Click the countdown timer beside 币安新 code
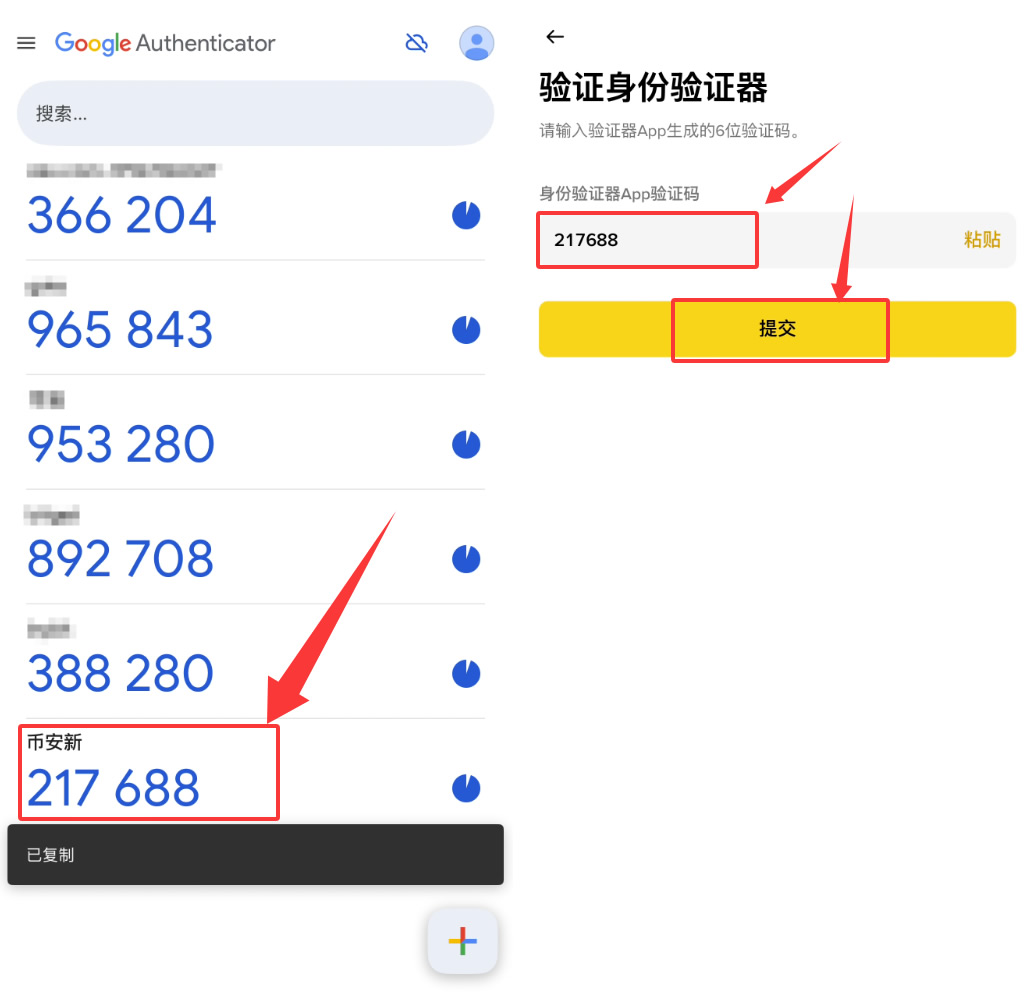The width and height of the screenshot is (1034, 1002). 466,788
